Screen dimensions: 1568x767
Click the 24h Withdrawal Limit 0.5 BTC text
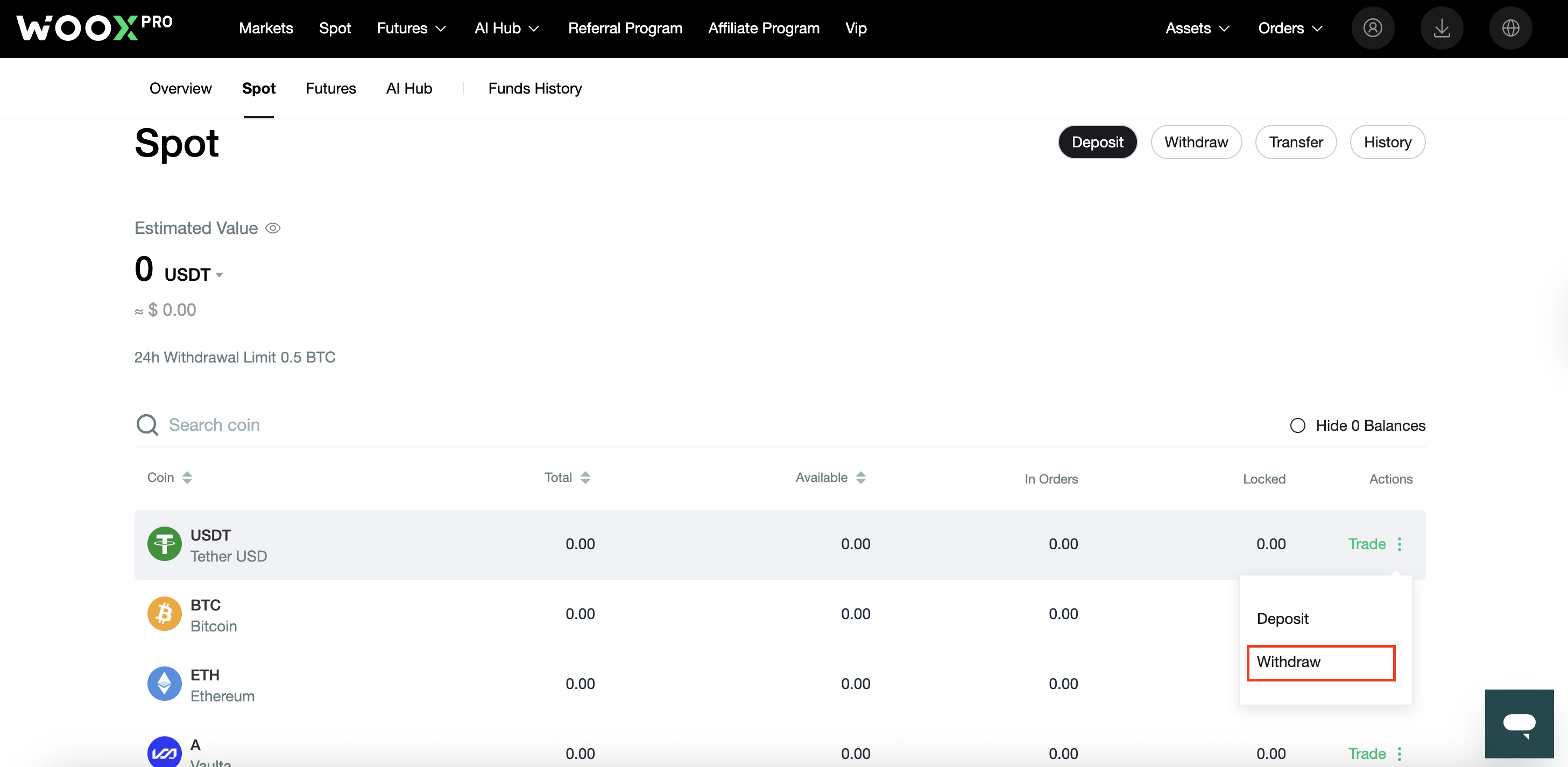coord(235,357)
